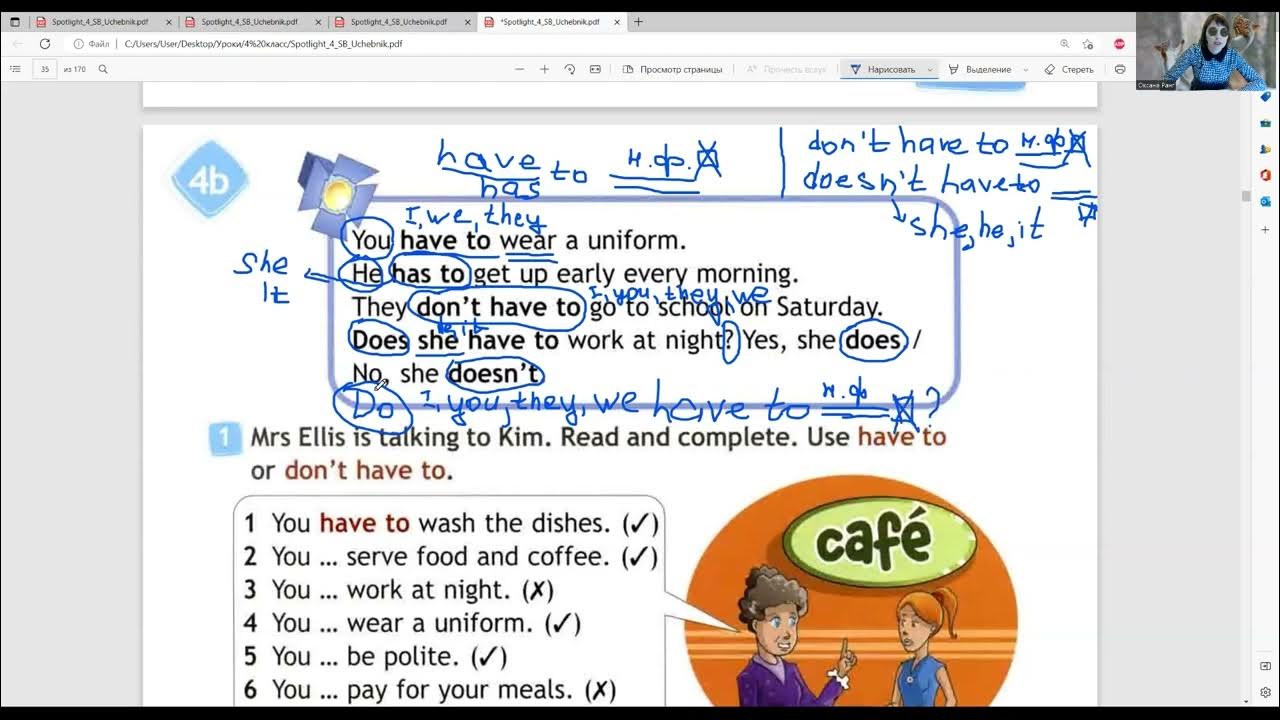This screenshot has height=720, width=1280.
Task: Click the 'café' sign text
Action: click(873, 542)
